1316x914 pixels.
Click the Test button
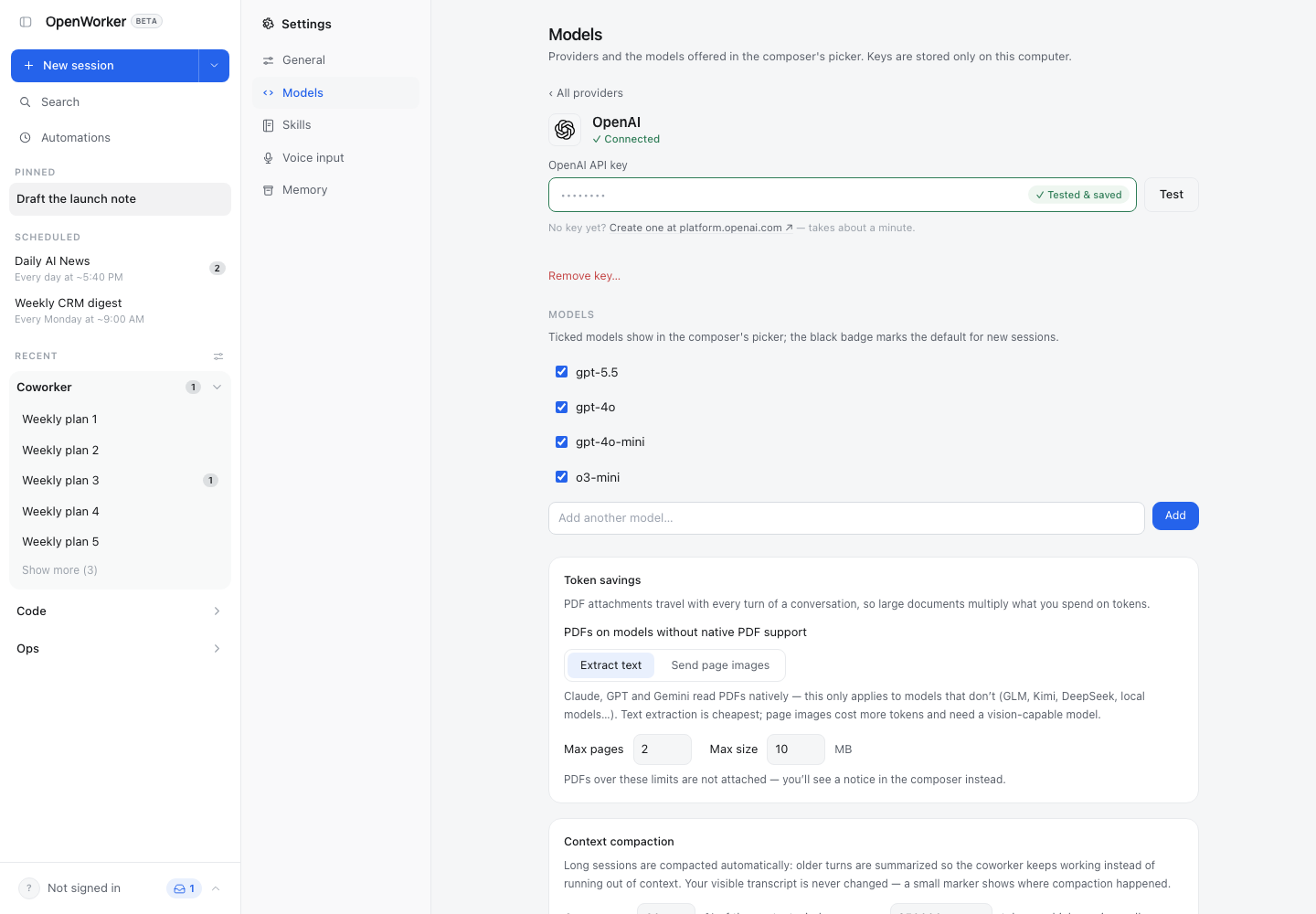[x=1172, y=195]
